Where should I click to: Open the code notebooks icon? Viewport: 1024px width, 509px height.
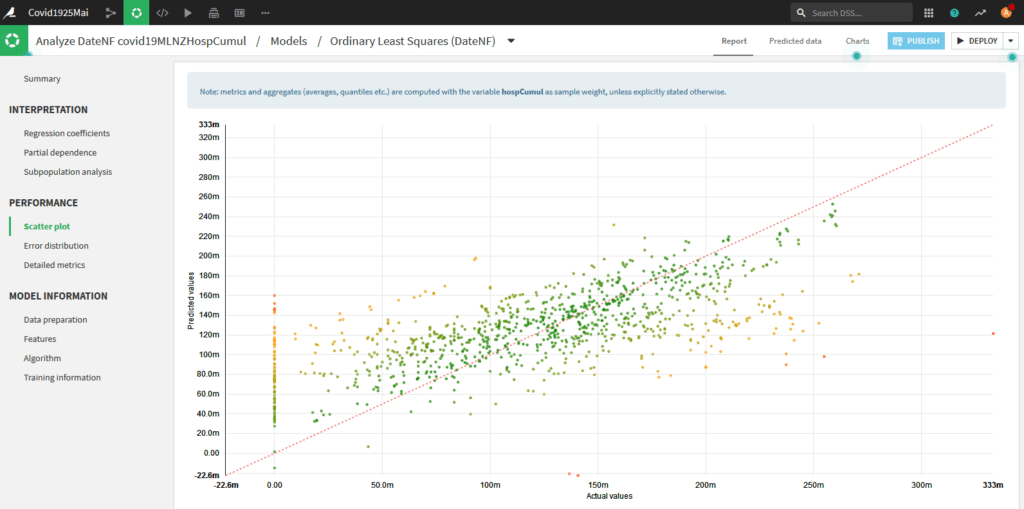tap(163, 12)
